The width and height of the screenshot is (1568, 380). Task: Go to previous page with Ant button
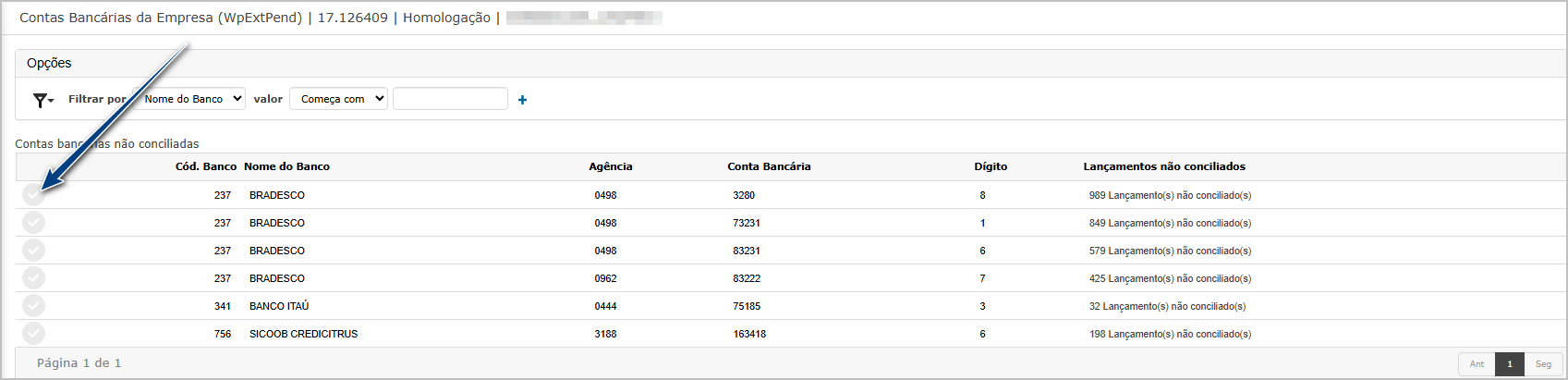(x=1477, y=364)
